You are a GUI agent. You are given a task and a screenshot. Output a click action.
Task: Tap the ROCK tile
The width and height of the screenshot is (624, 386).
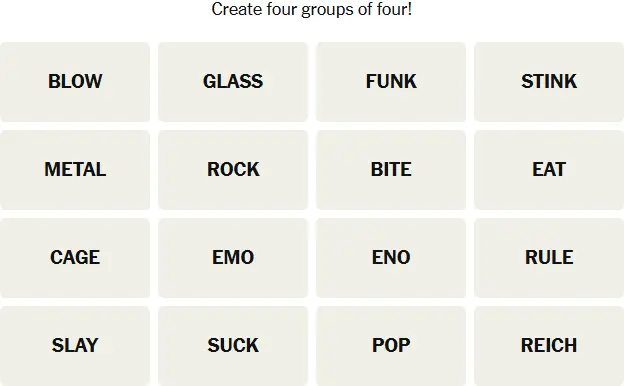[233, 170]
